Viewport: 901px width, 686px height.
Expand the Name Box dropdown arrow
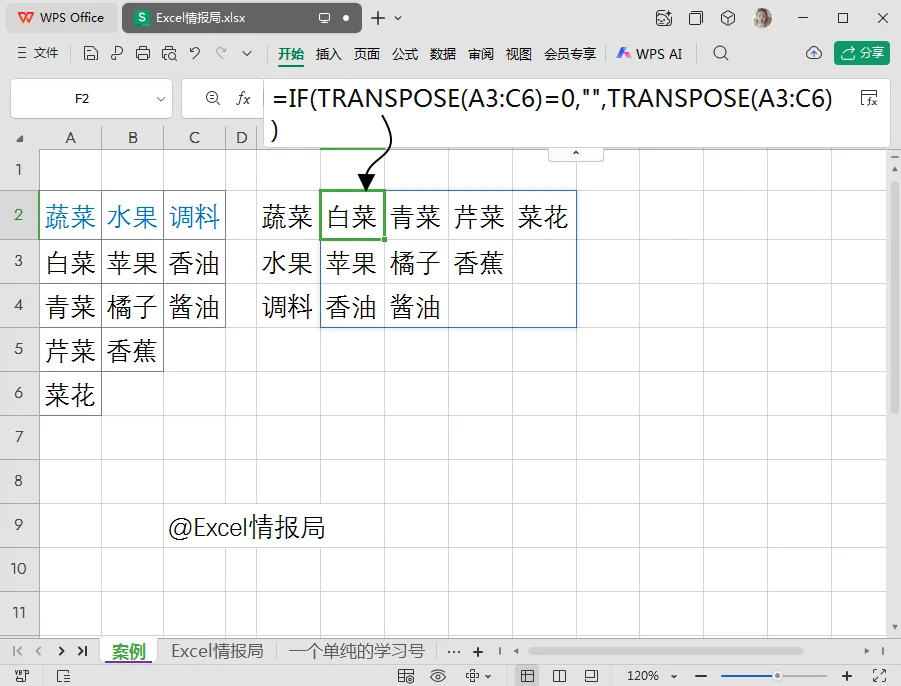[x=161, y=99]
